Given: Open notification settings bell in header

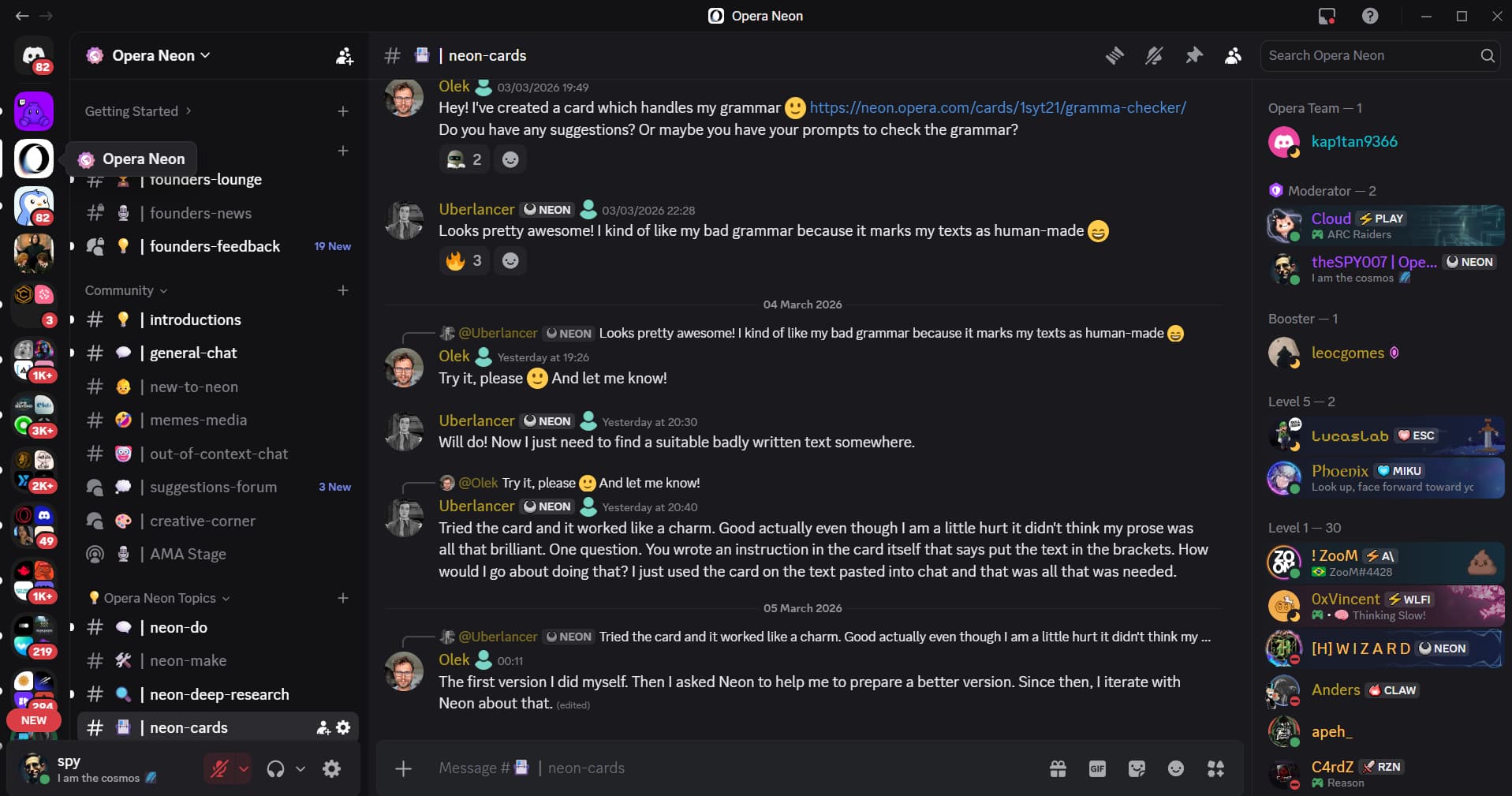Looking at the screenshot, I should [x=1154, y=55].
